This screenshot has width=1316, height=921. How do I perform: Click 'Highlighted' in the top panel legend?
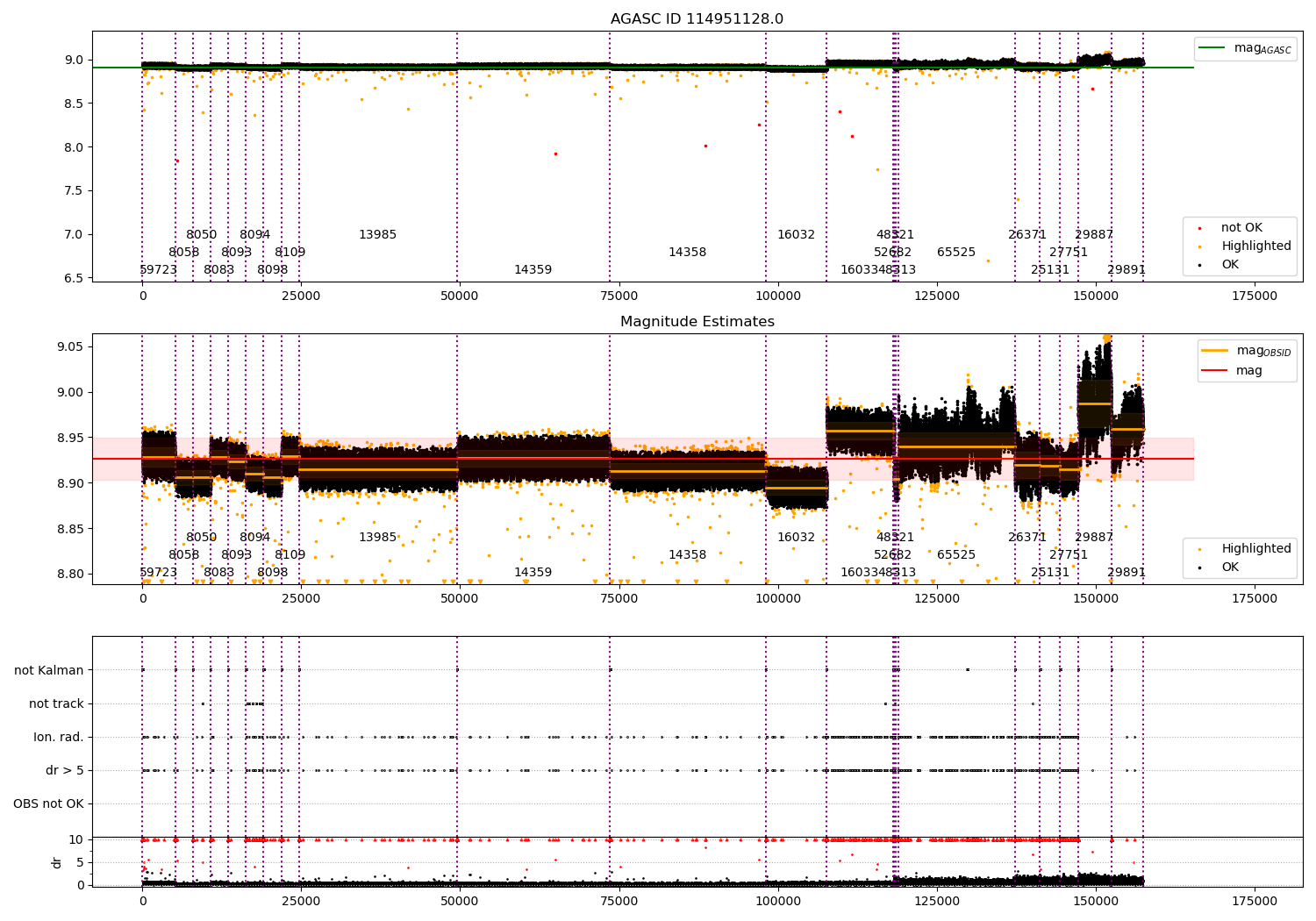click(x=1256, y=246)
